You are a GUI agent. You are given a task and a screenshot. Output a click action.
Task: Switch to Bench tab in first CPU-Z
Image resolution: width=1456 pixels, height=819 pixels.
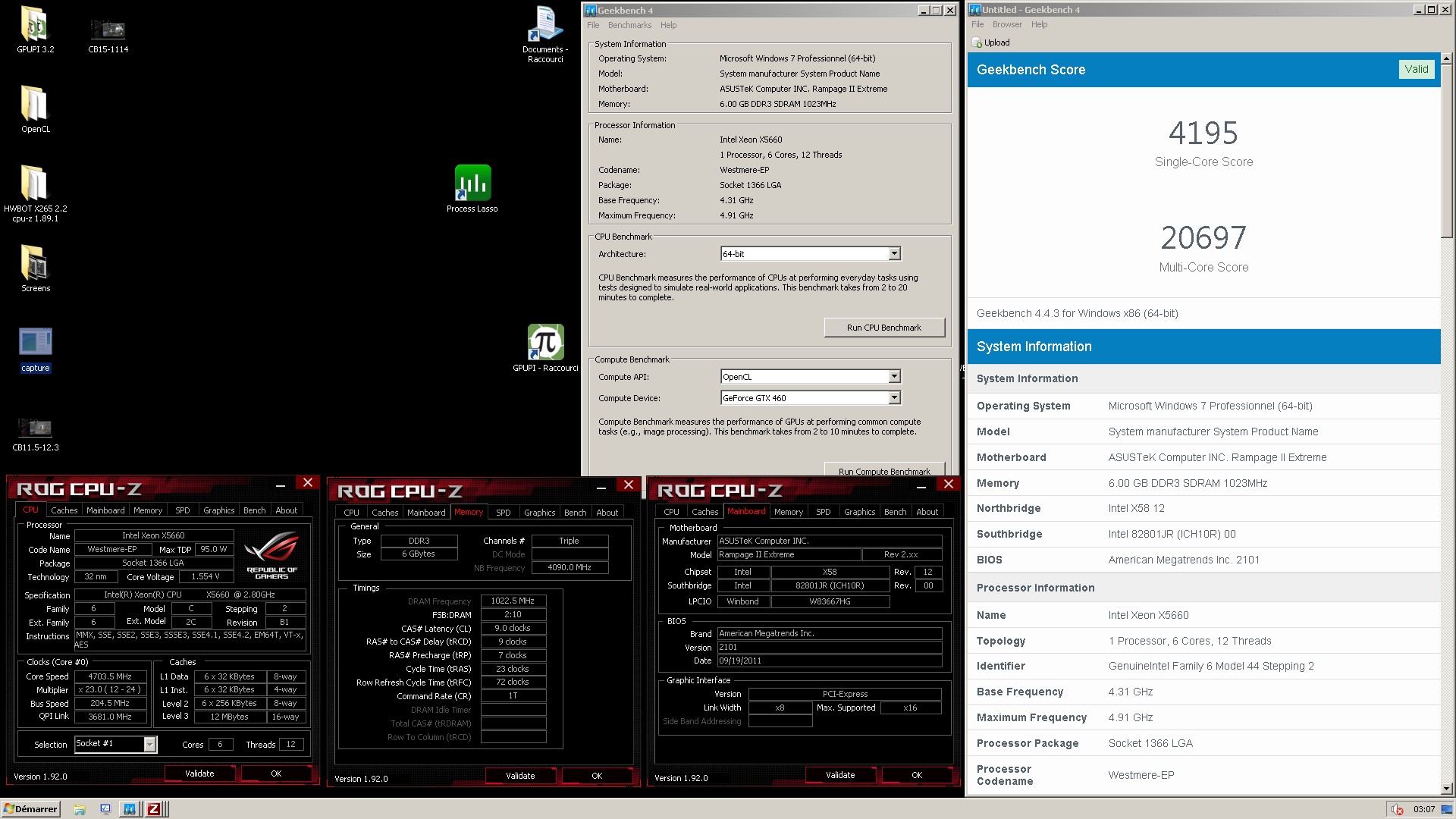[254, 510]
